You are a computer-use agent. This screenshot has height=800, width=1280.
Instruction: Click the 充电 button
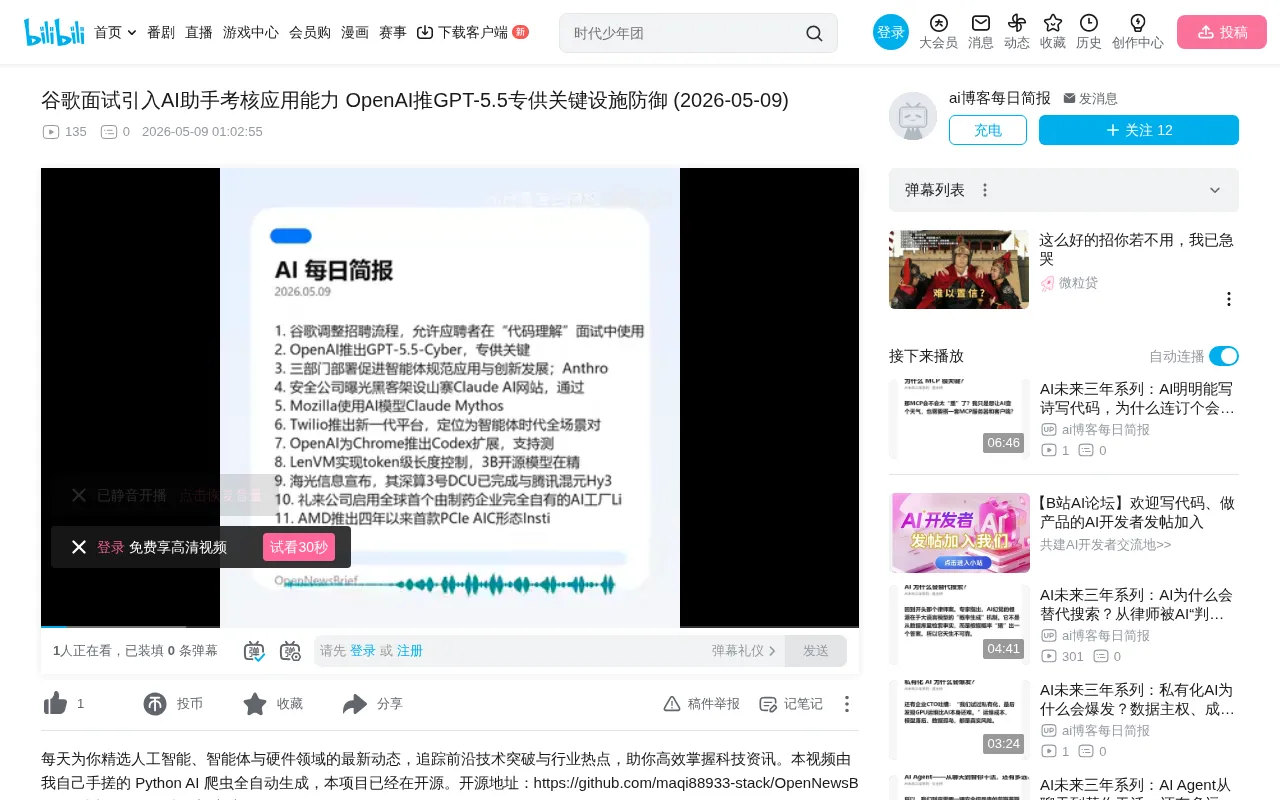(988, 130)
